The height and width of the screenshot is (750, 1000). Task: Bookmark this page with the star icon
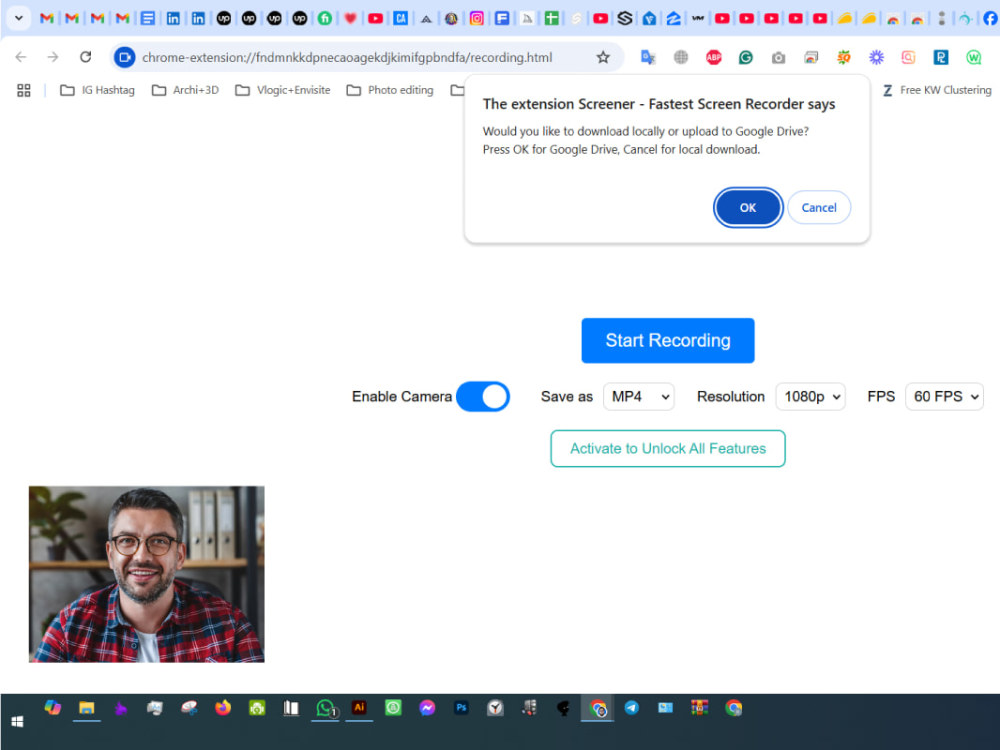click(x=603, y=57)
